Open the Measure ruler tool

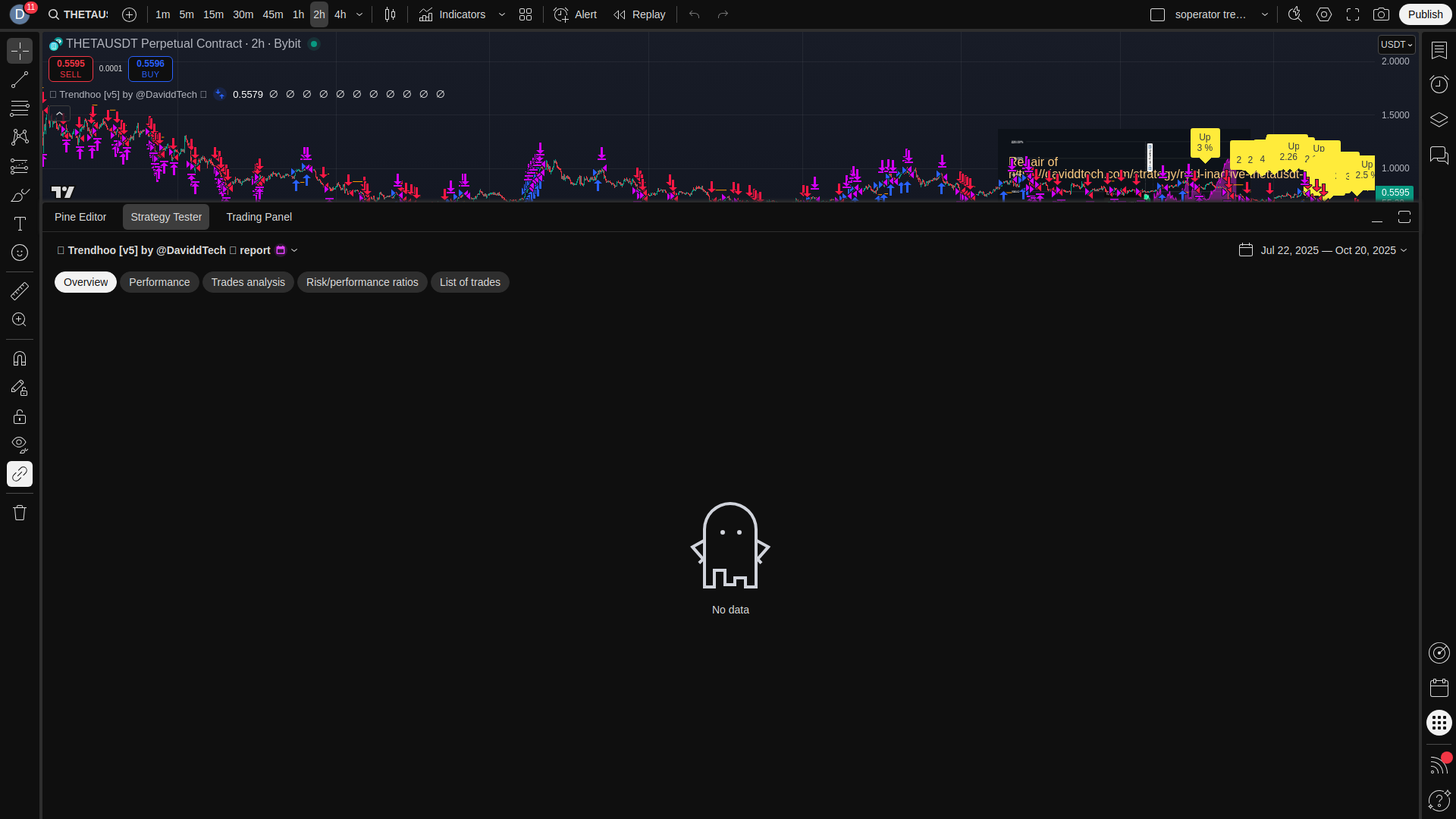[20, 291]
